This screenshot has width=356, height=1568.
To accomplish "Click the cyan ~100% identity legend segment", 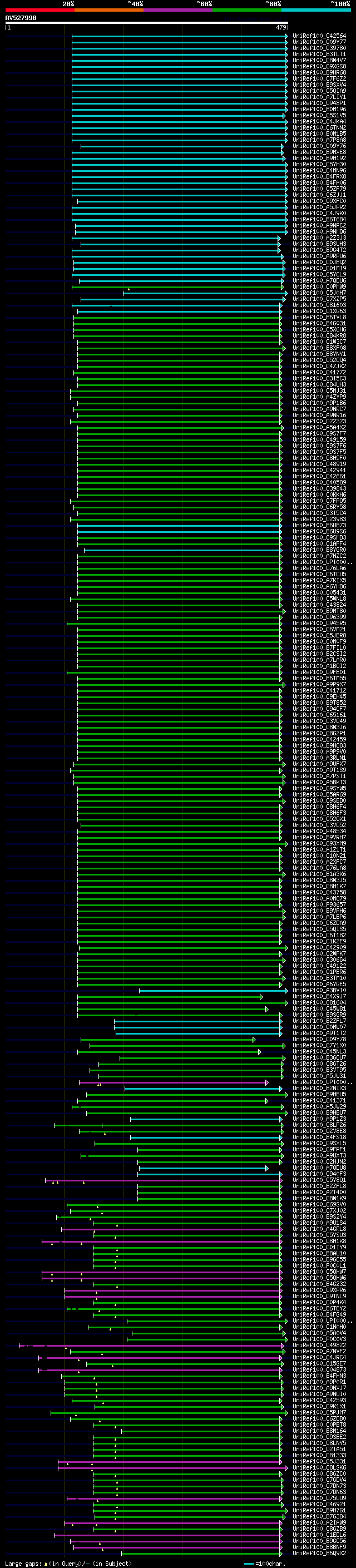I will [x=317, y=10].
